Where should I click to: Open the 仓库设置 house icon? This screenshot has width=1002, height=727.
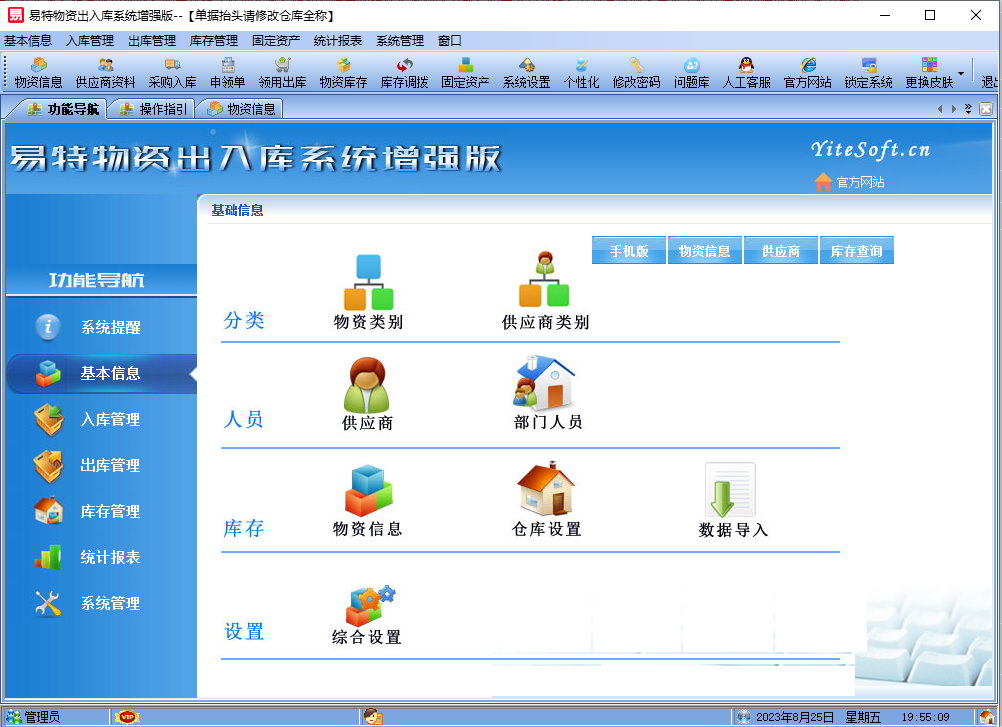pyautogui.click(x=546, y=500)
